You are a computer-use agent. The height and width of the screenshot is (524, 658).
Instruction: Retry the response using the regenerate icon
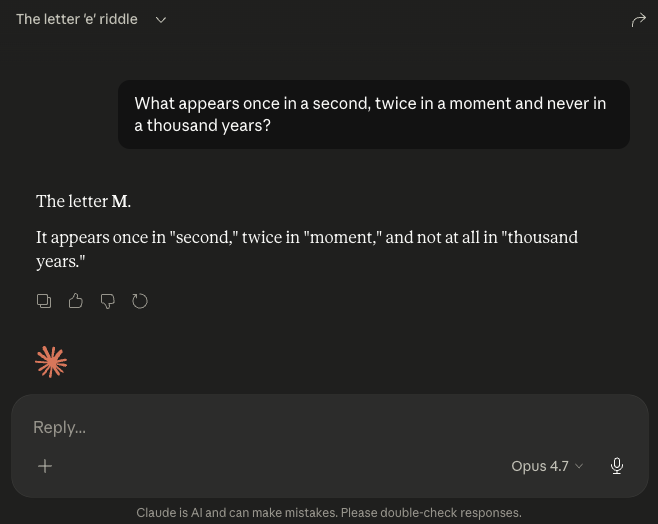click(x=140, y=301)
